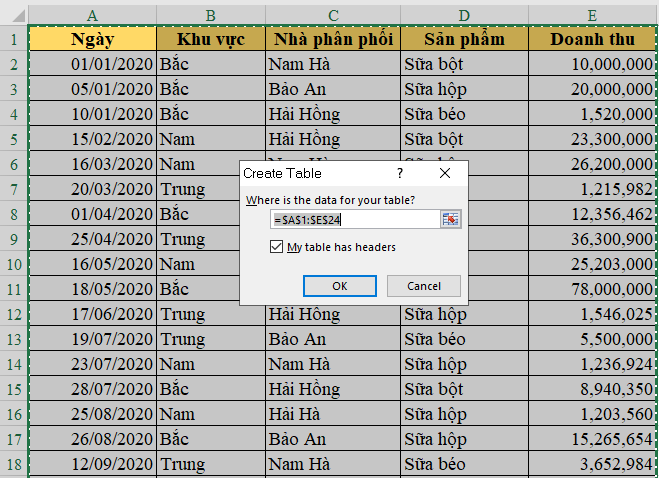
Task: Click revenue cell 8,940,350
Action: (x=593, y=389)
